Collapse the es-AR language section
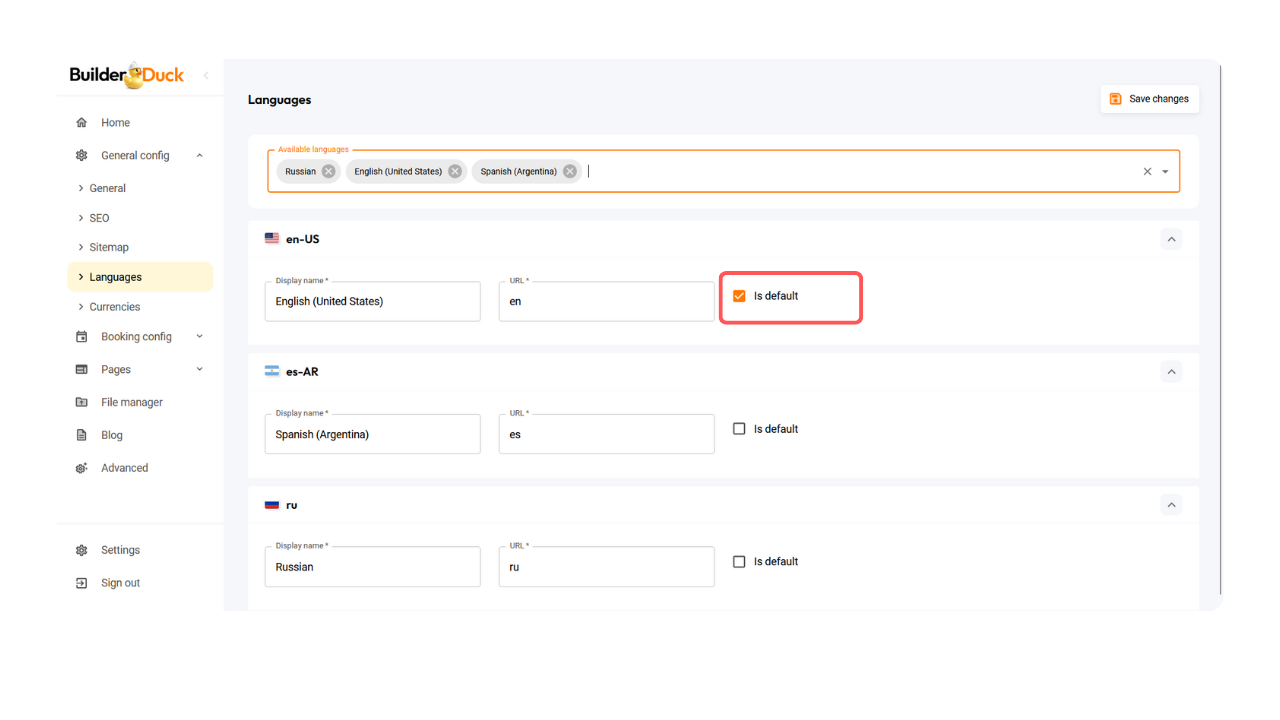The image size is (1280, 720). [x=1171, y=371]
